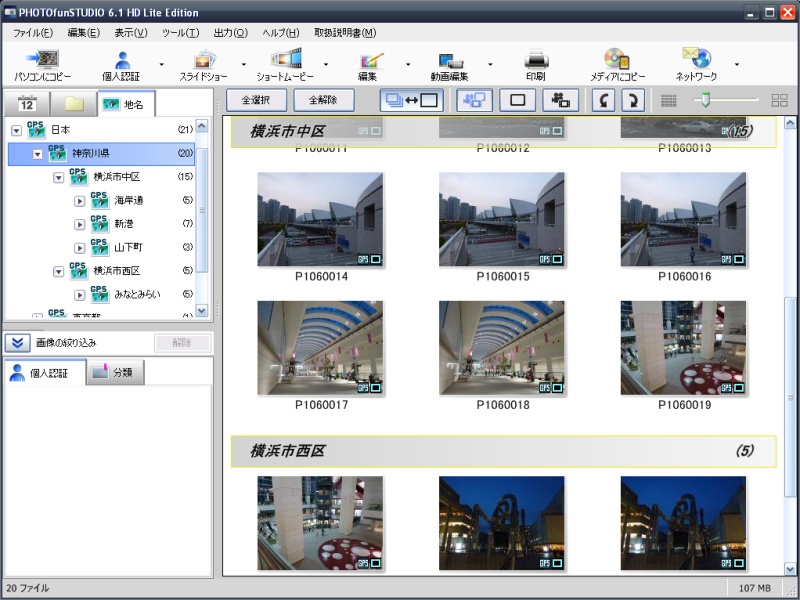Rotate selected photo left with rotate icon
800x600 pixels.
pyautogui.click(x=603, y=100)
